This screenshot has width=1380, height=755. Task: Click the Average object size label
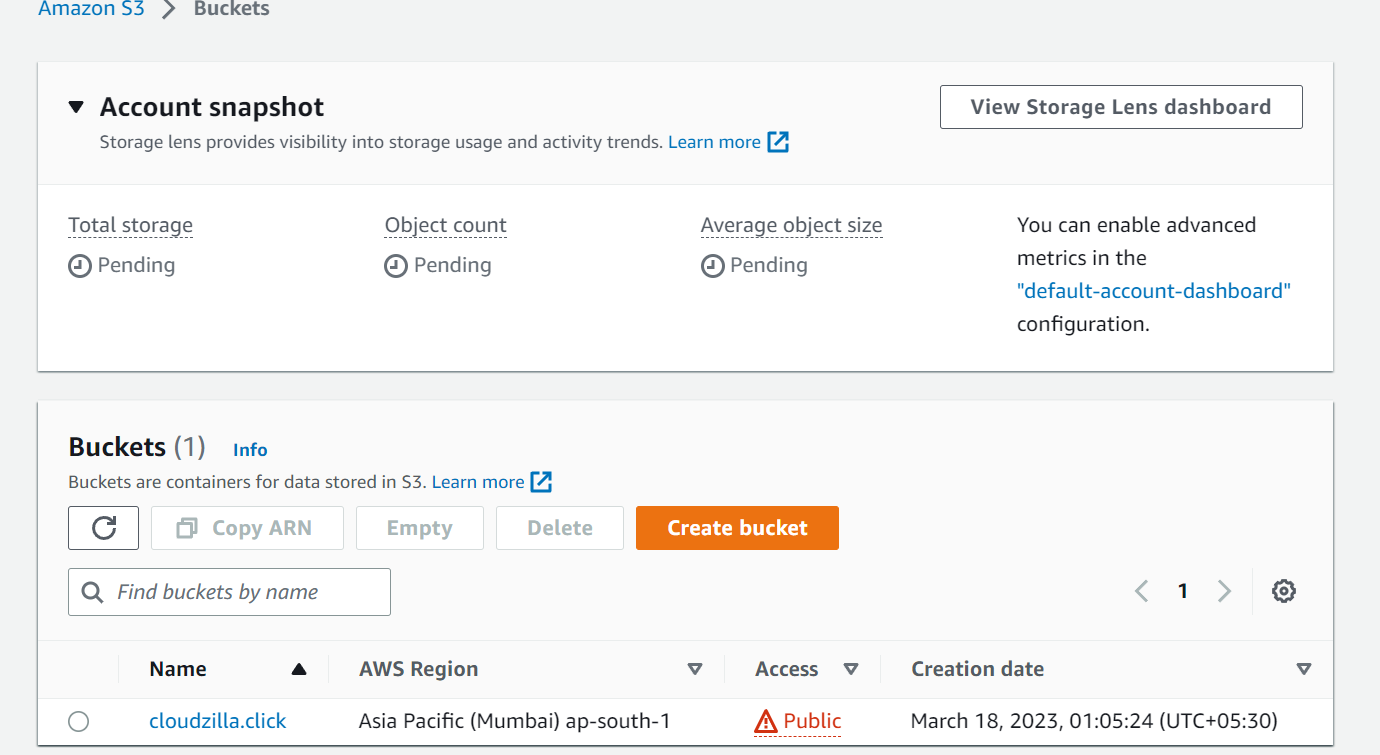tap(792, 226)
